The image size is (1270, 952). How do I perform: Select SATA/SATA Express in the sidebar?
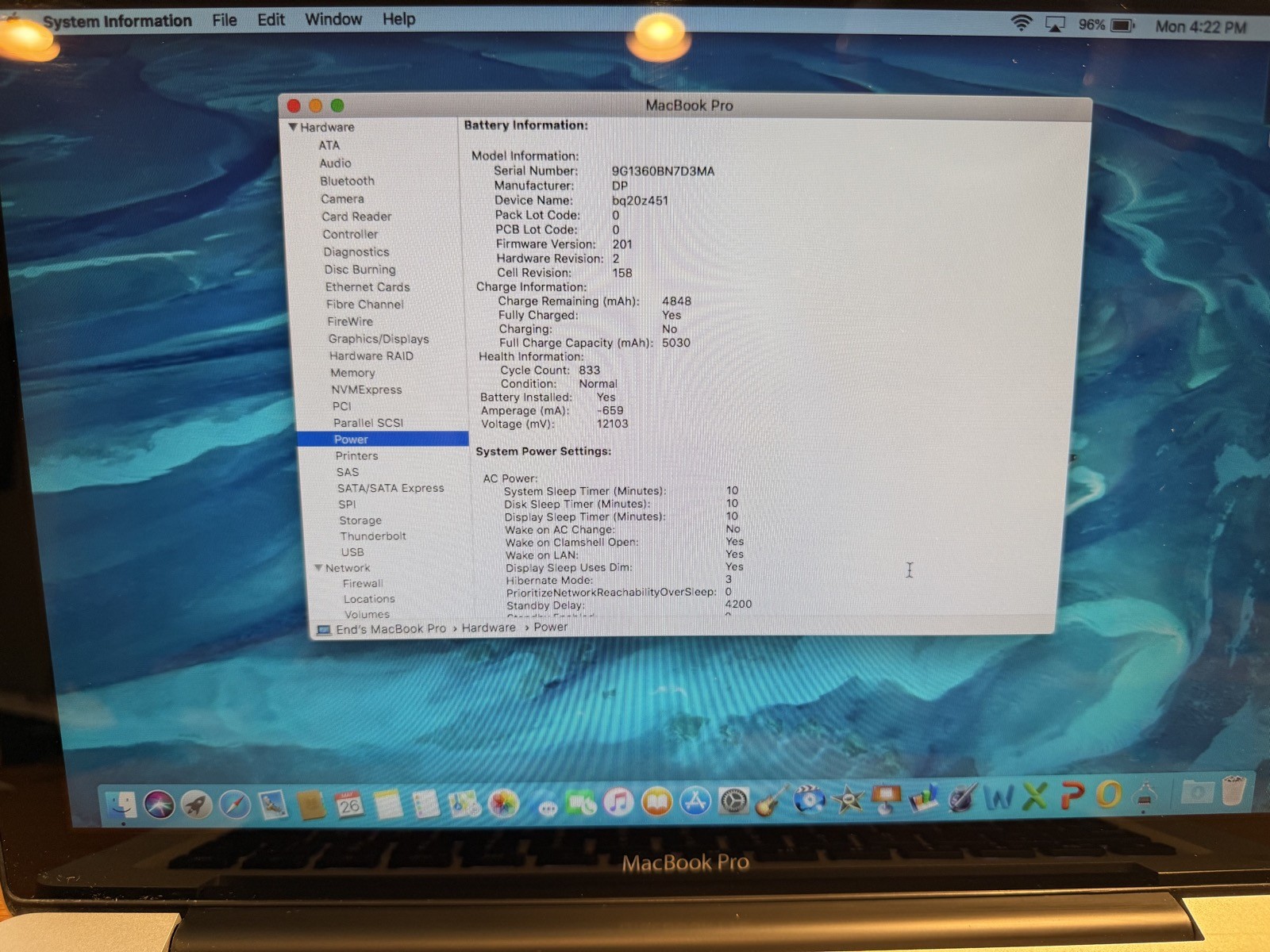[391, 489]
